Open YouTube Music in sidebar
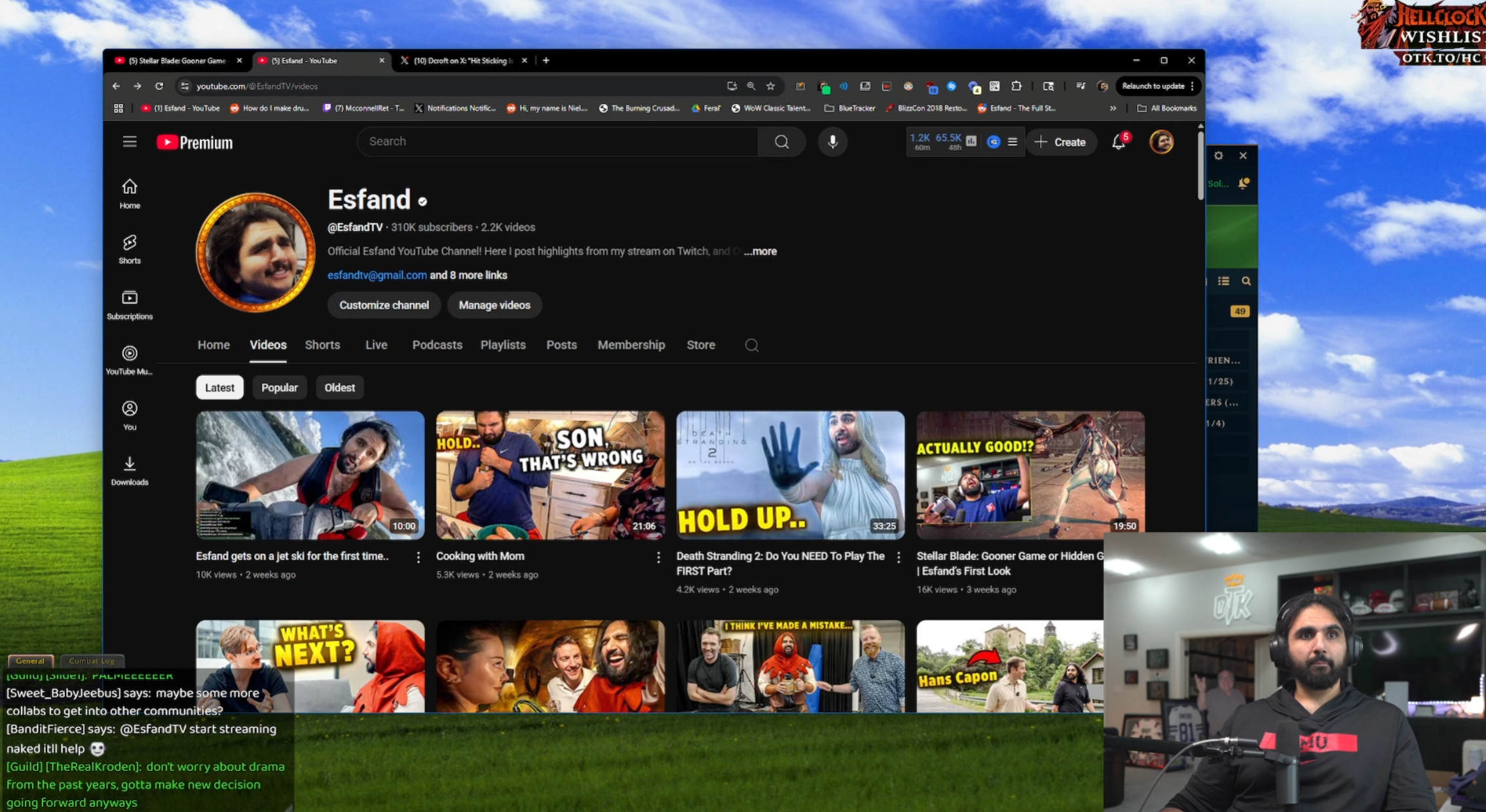The height and width of the screenshot is (812, 1486). coord(130,361)
